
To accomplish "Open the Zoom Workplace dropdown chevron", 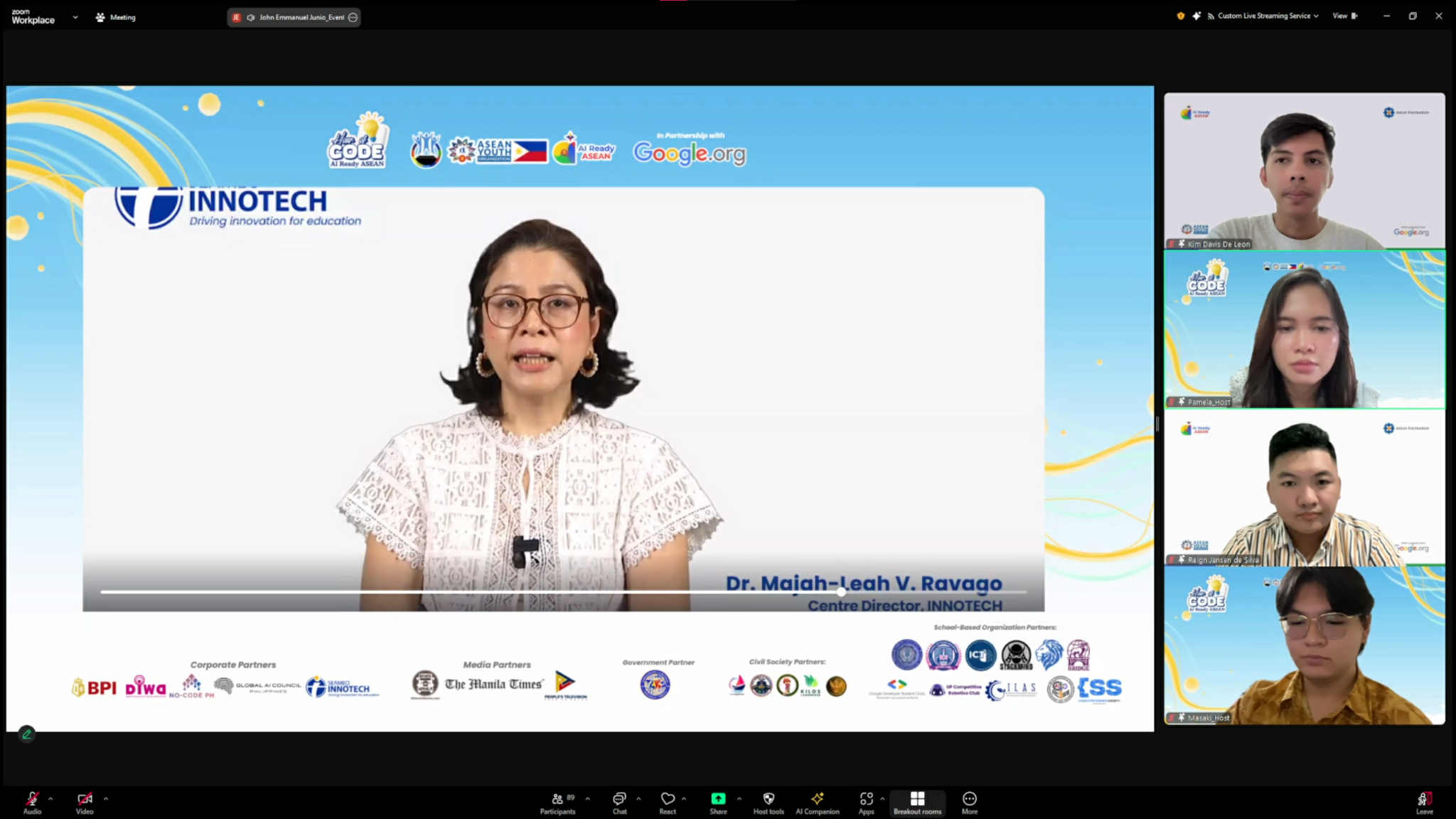I will 75,17.
